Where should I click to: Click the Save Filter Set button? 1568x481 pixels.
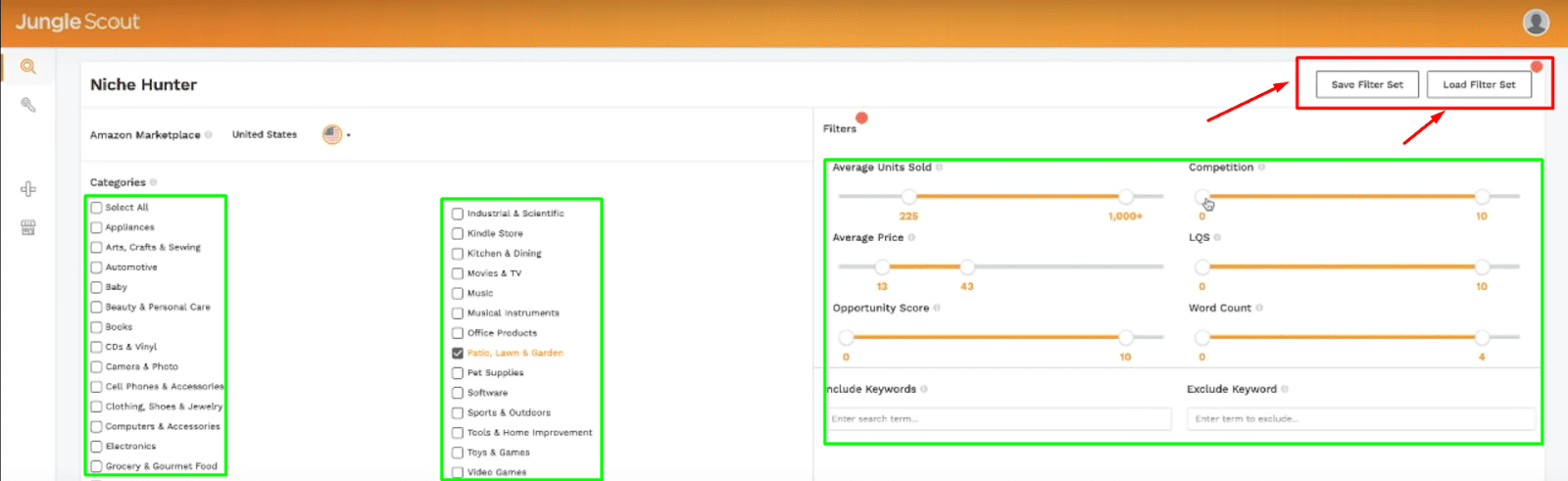[x=1366, y=84]
